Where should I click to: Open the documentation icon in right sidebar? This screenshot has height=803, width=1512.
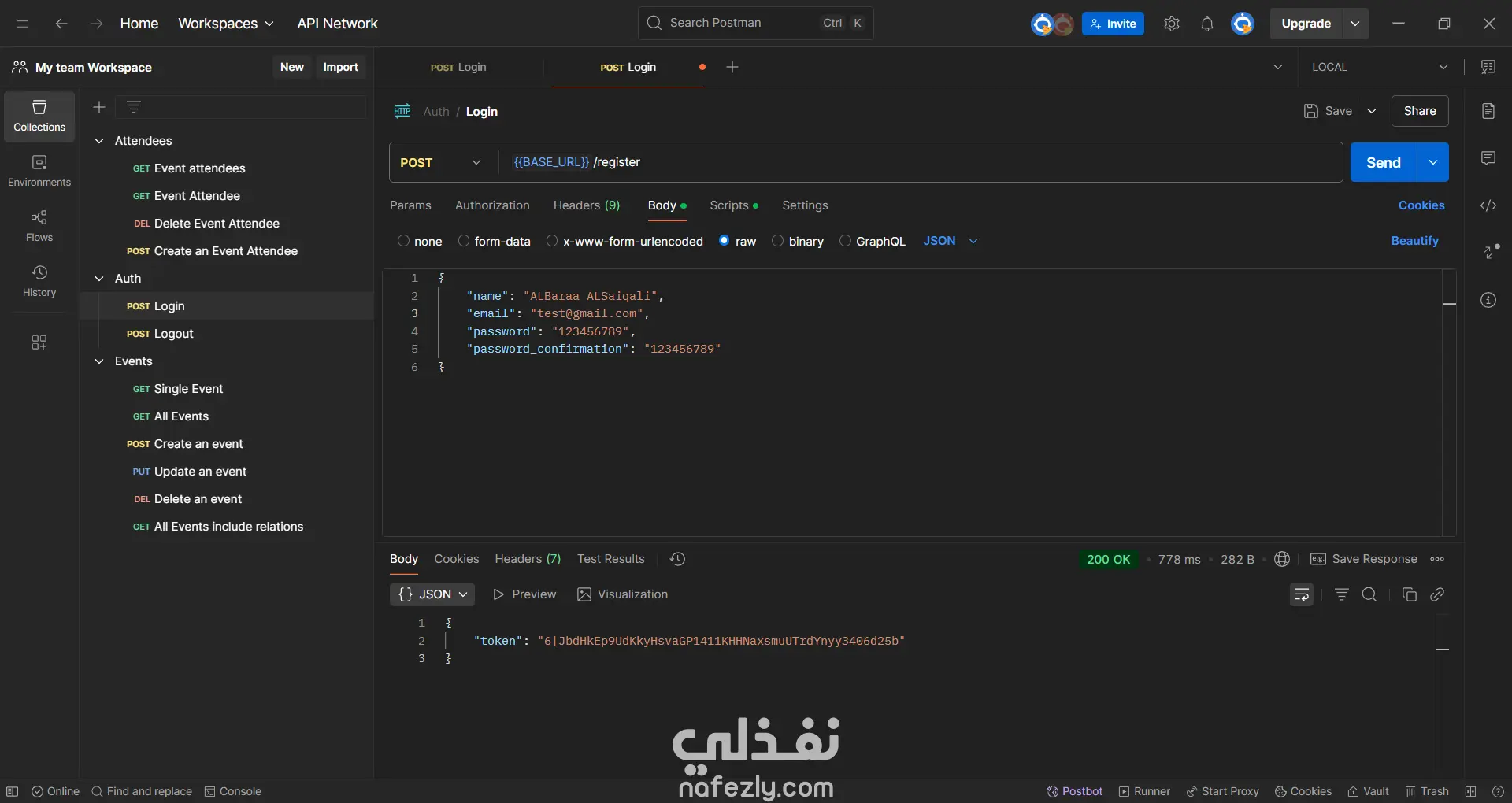(1488, 111)
